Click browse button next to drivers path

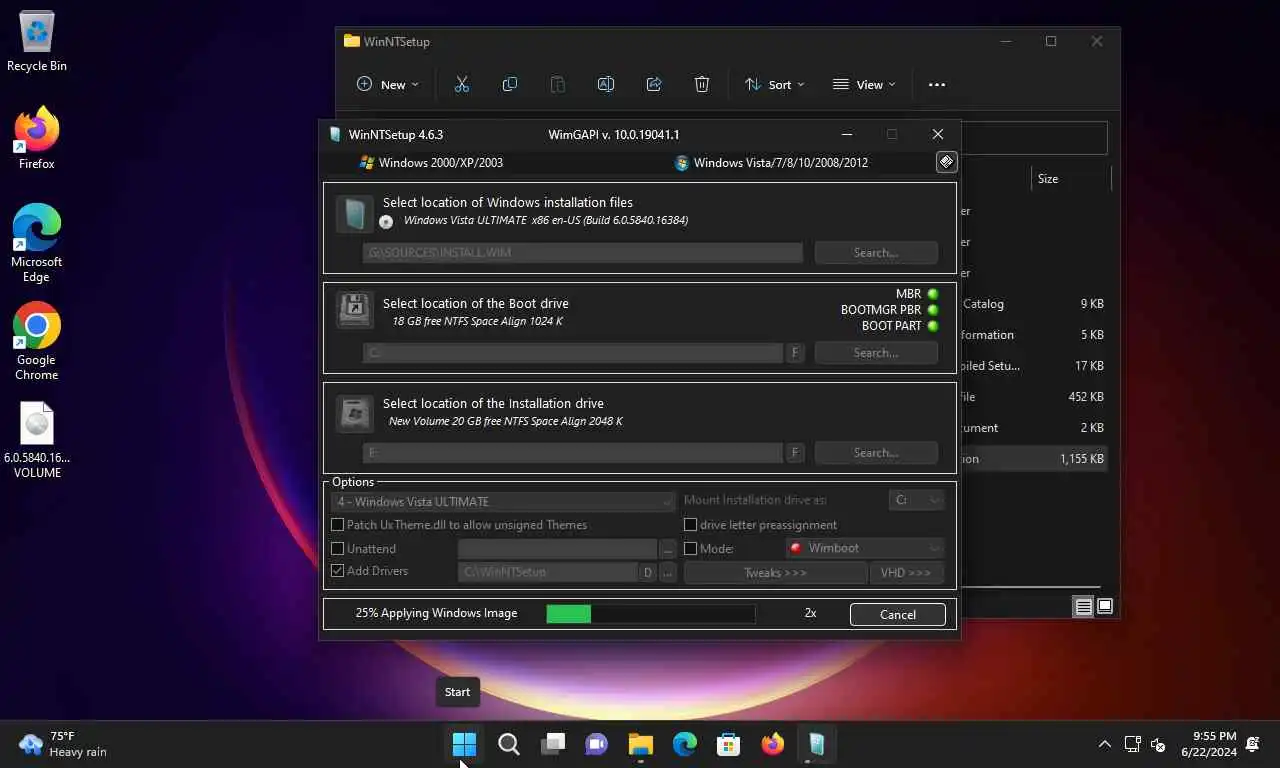pyautogui.click(x=668, y=573)
